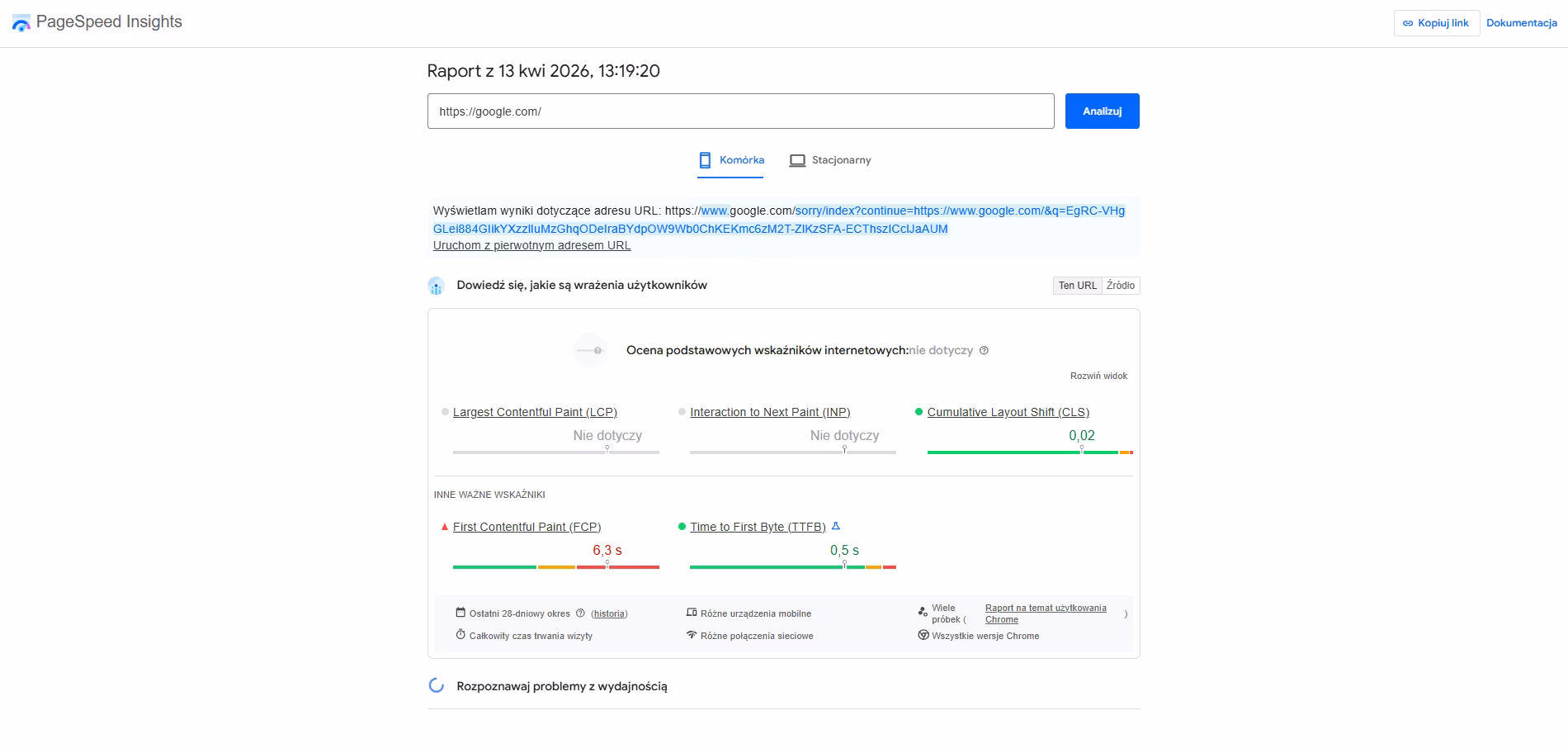The height and width of the screenshot is (753, 1568).
Task: Select the Stacjonarny tab
Action: 830,160
